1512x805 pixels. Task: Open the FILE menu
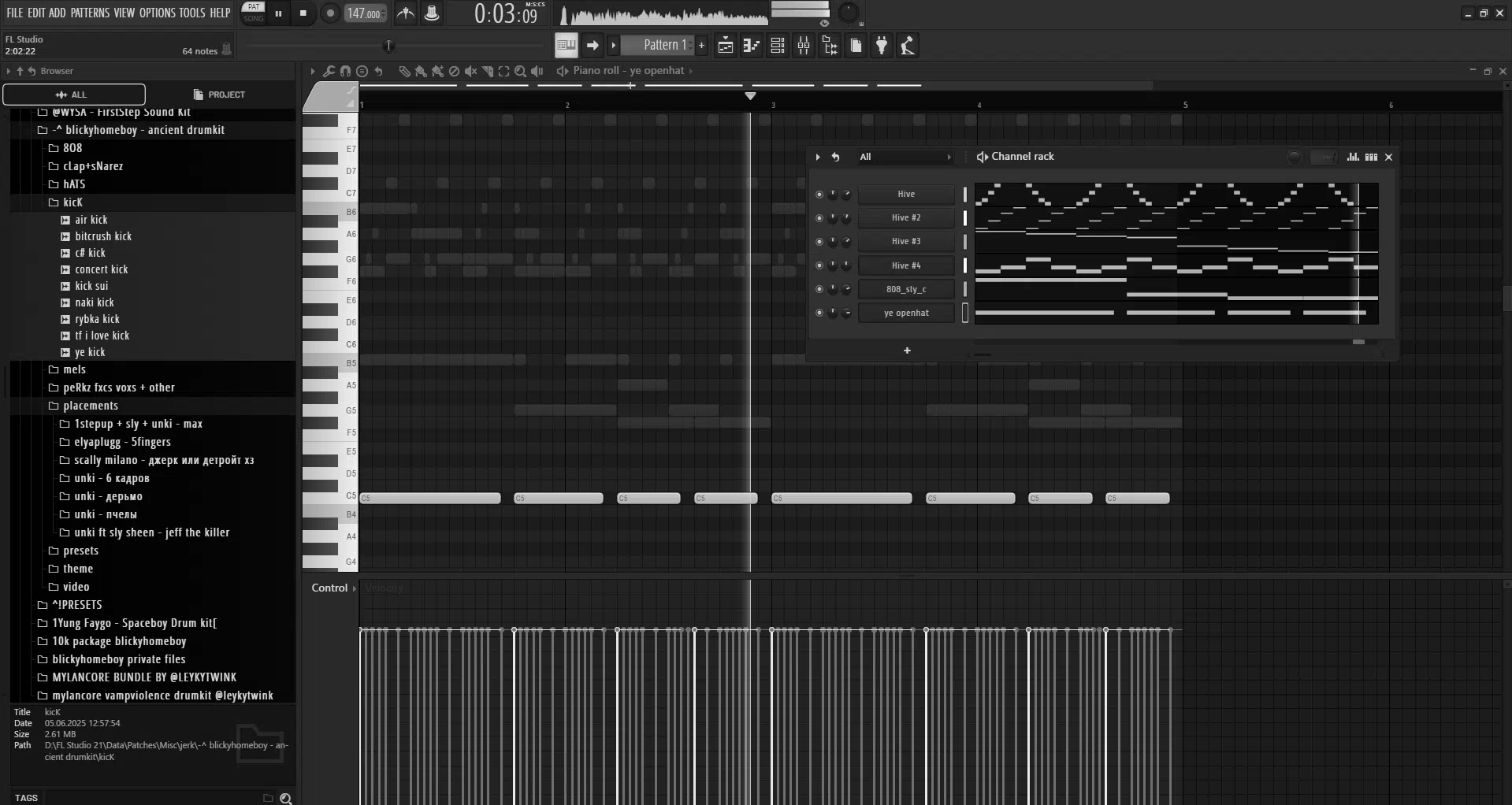[15, 13]
